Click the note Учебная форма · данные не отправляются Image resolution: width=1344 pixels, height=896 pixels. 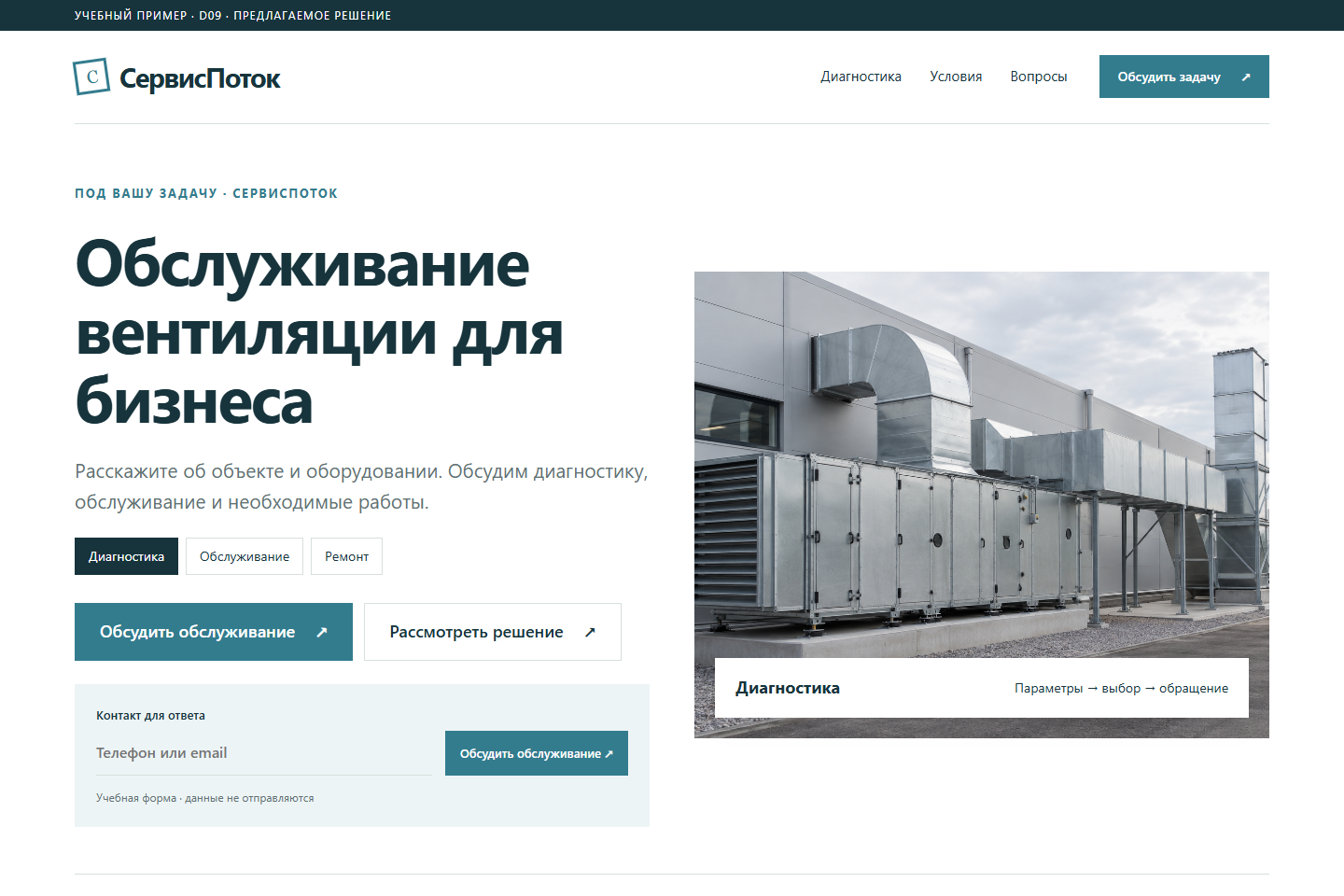[x=204, y=798]
